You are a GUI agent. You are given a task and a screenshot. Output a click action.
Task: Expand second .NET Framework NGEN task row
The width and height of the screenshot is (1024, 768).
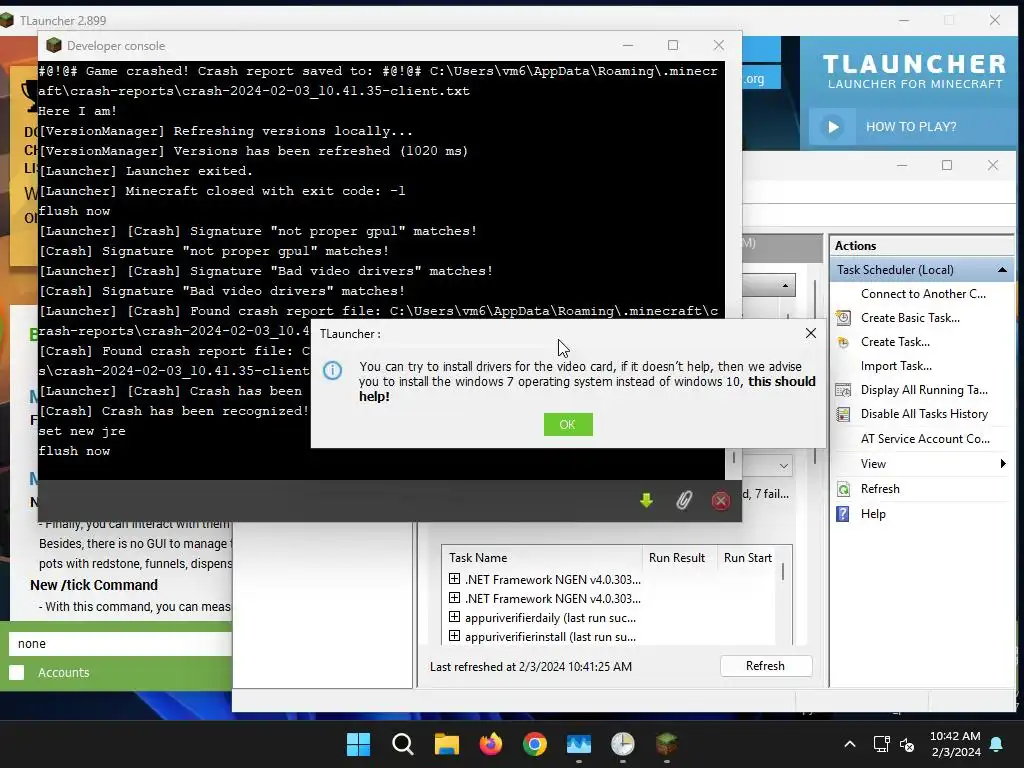tap(455, 598)
